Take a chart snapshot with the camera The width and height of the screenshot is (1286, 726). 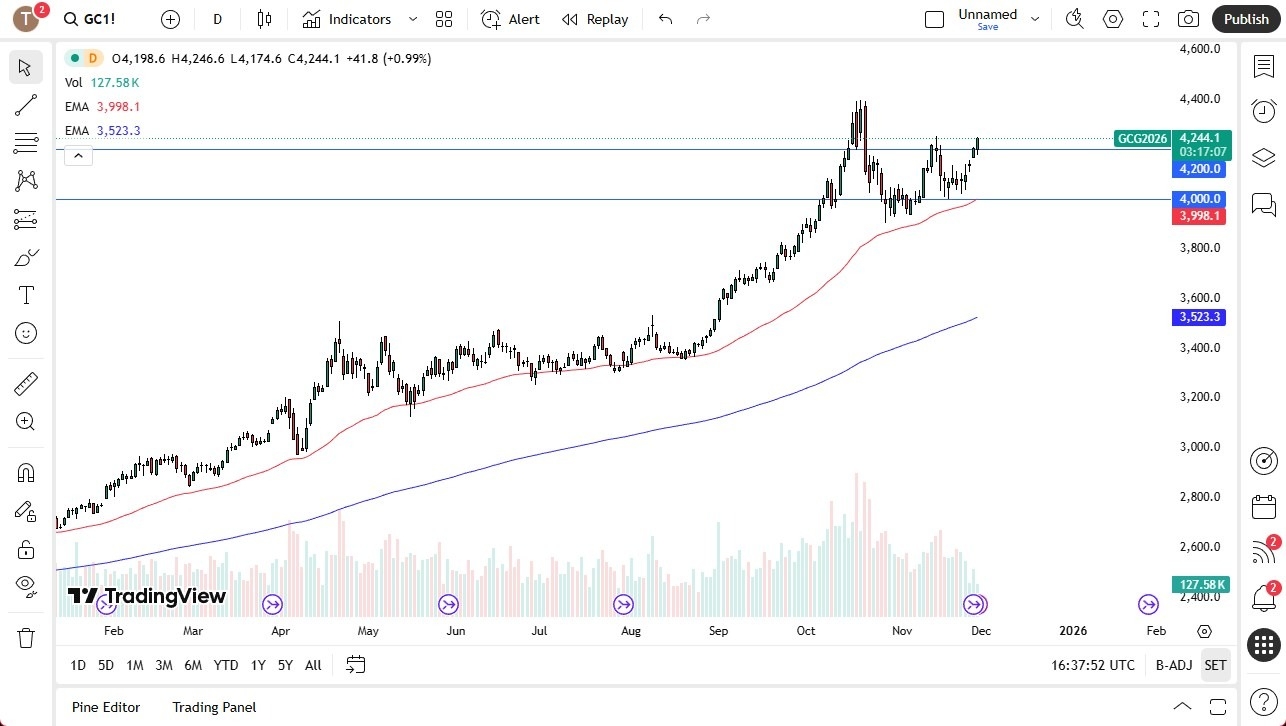1188,18
